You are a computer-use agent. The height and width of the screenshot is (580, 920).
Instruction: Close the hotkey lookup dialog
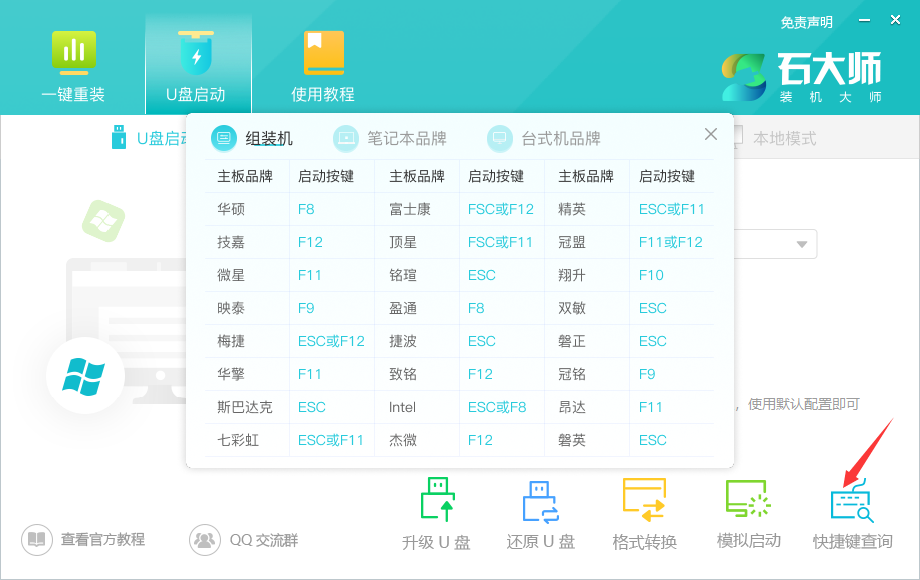pos(710,133)
